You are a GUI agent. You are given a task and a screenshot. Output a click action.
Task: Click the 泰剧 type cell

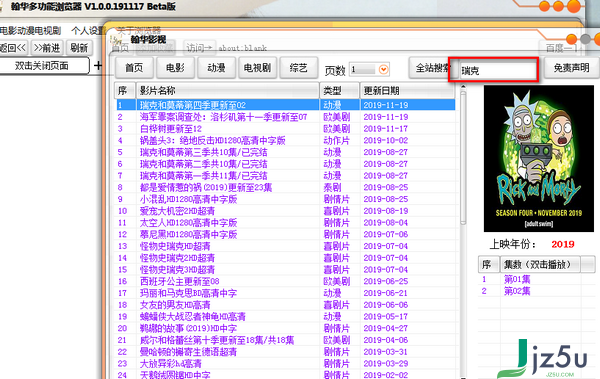tap(332, 187)
